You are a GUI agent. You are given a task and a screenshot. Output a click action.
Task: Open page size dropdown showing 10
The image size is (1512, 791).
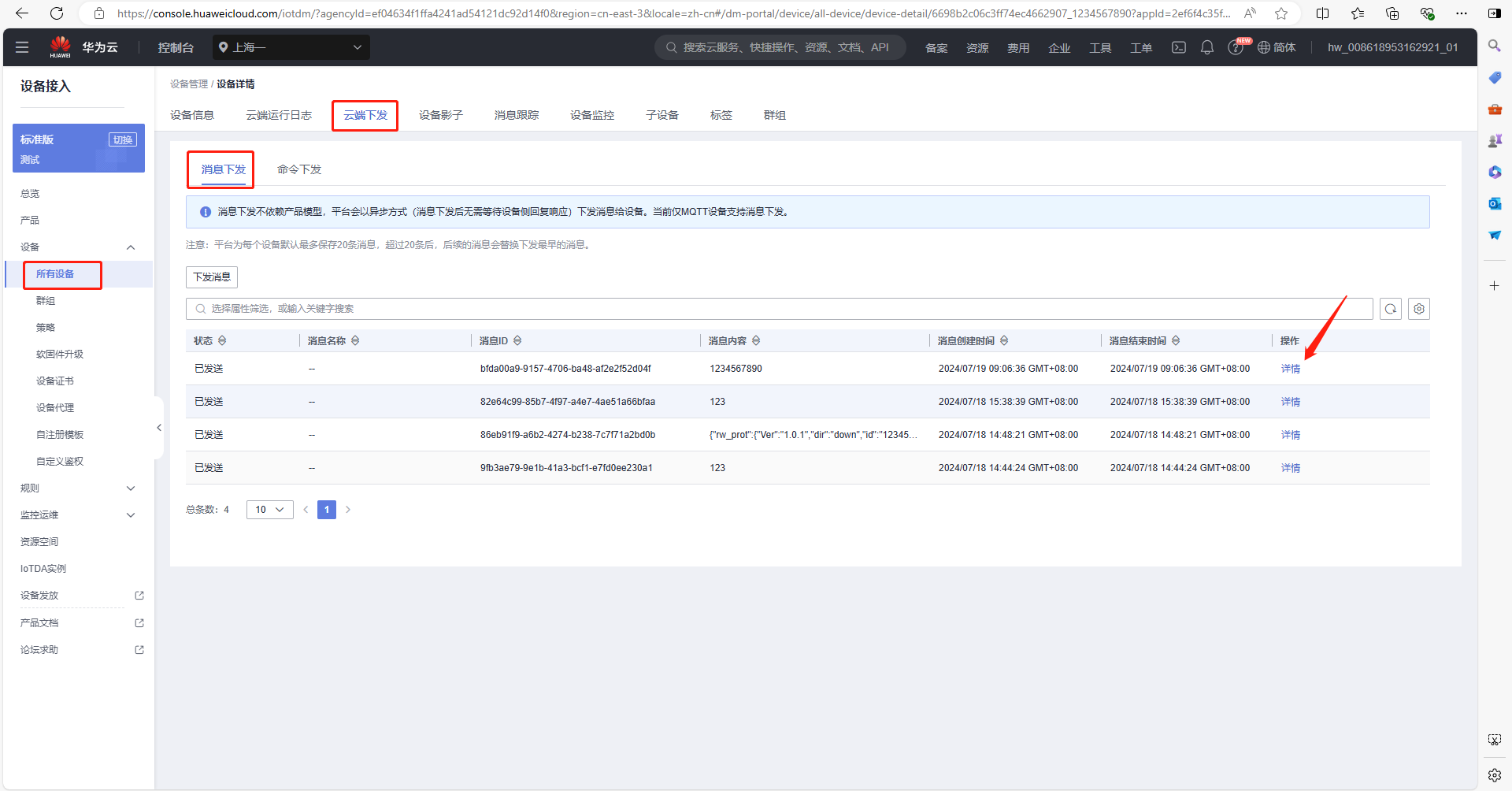(269, 510)
